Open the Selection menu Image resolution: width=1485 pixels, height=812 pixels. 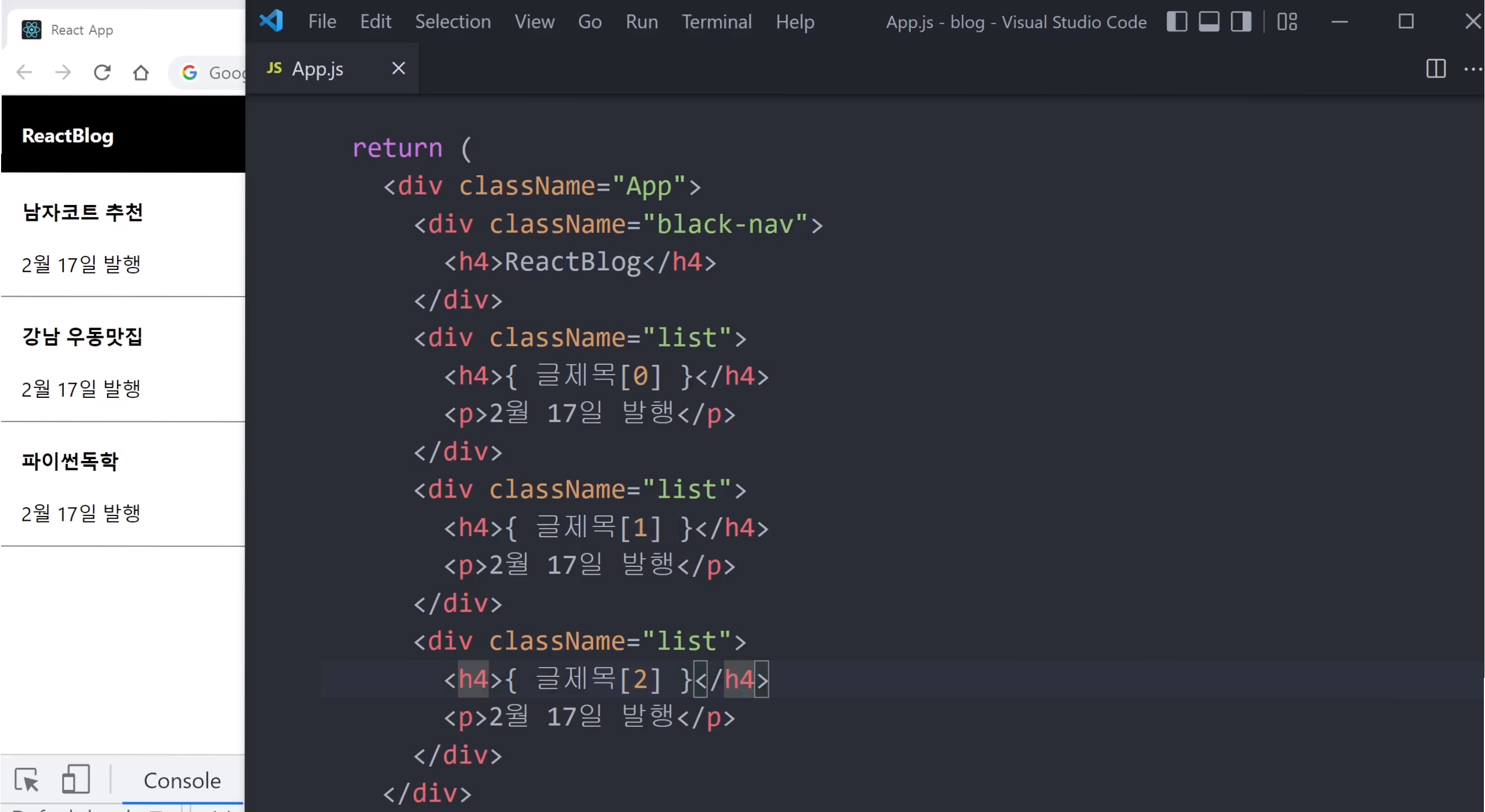tap(452, 22)
